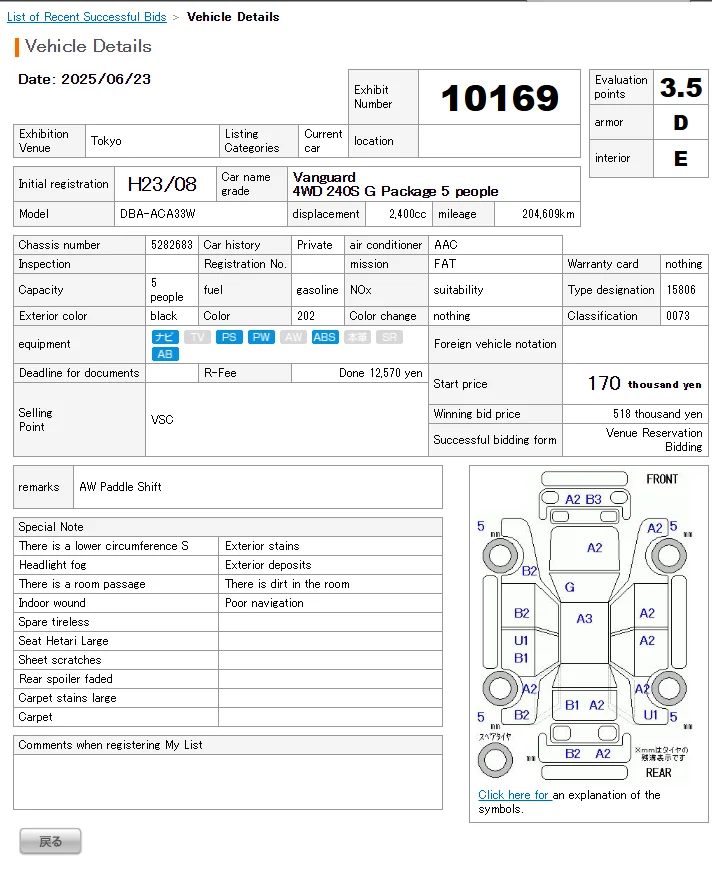The image size is (712, 870).
Task: Click the front-left tire in damage diagram
Action: click(497, 551)
